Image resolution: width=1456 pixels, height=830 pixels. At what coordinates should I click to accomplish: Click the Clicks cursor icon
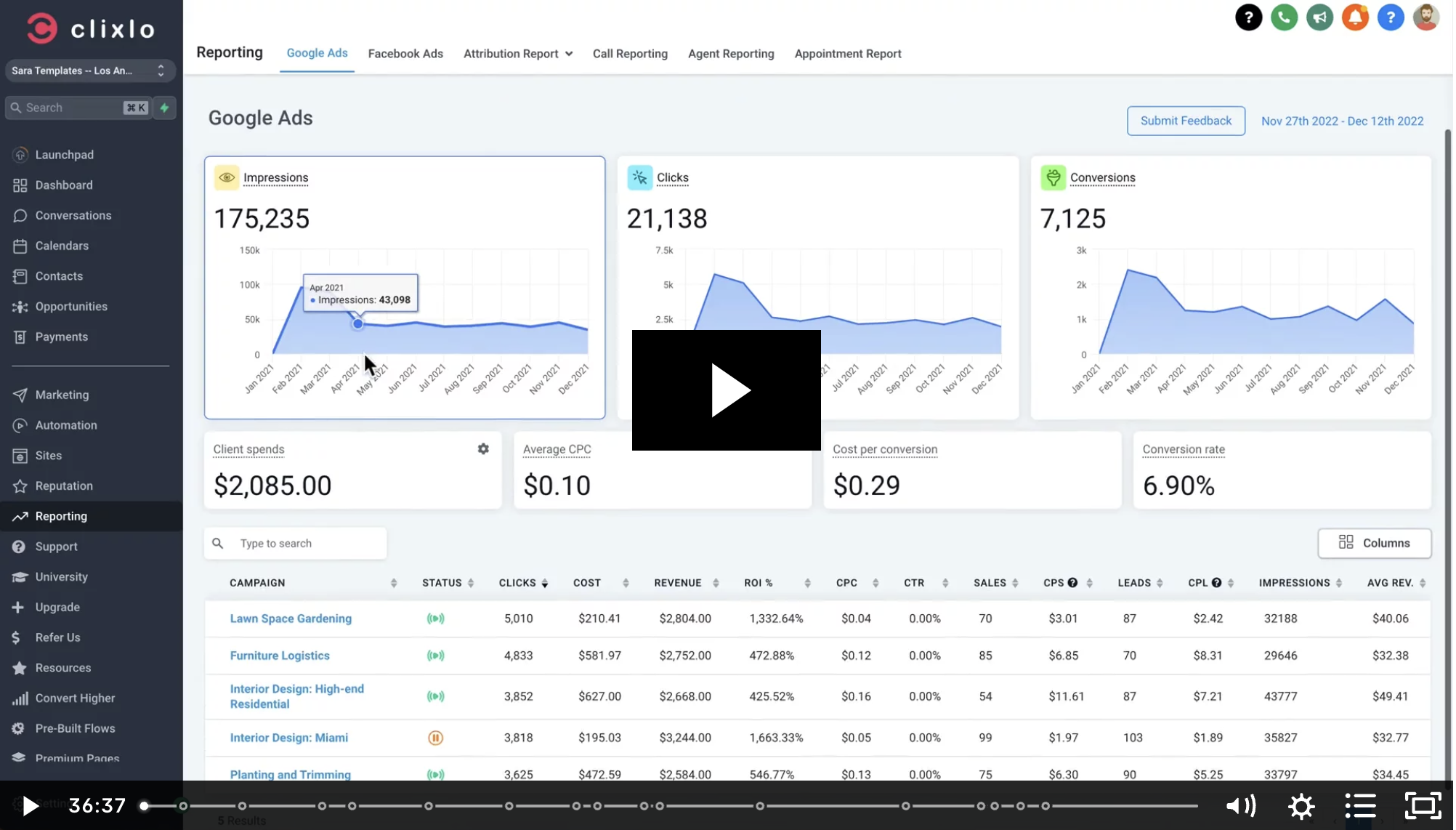click(x=641, y=178)
